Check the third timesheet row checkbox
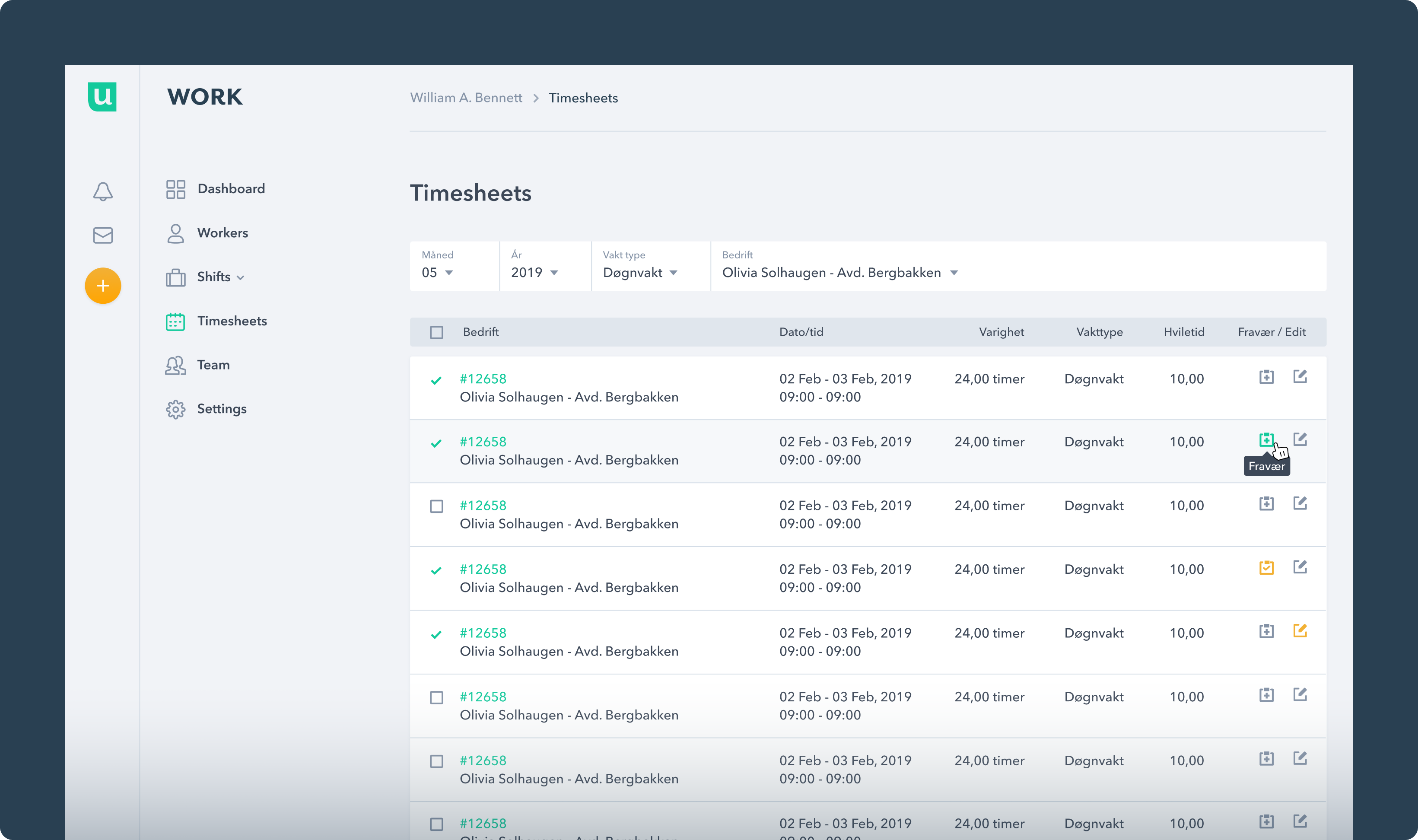The width and height of the screenshot is (1418, 840). 436,506
